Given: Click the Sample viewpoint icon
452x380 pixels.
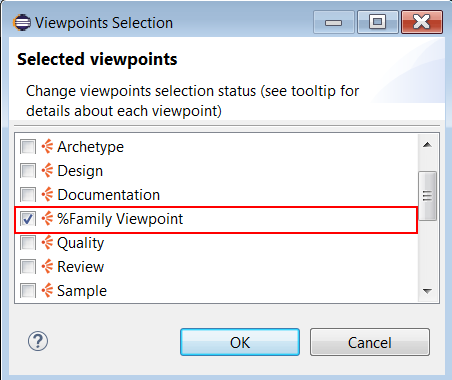Looking at the screenshot, I should (x=47, y=291).
